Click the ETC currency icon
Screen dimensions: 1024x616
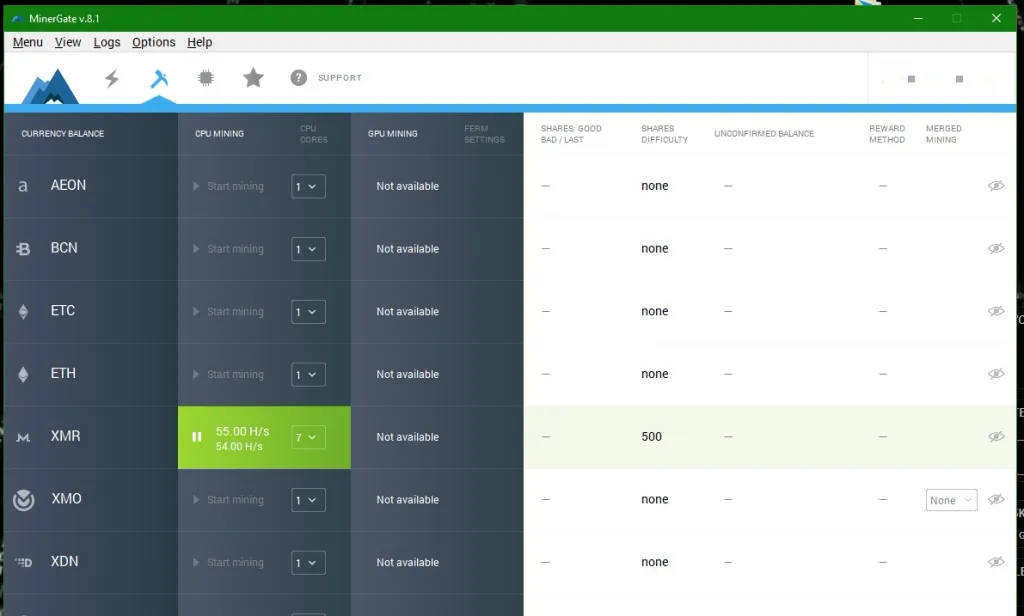point(23,312)
